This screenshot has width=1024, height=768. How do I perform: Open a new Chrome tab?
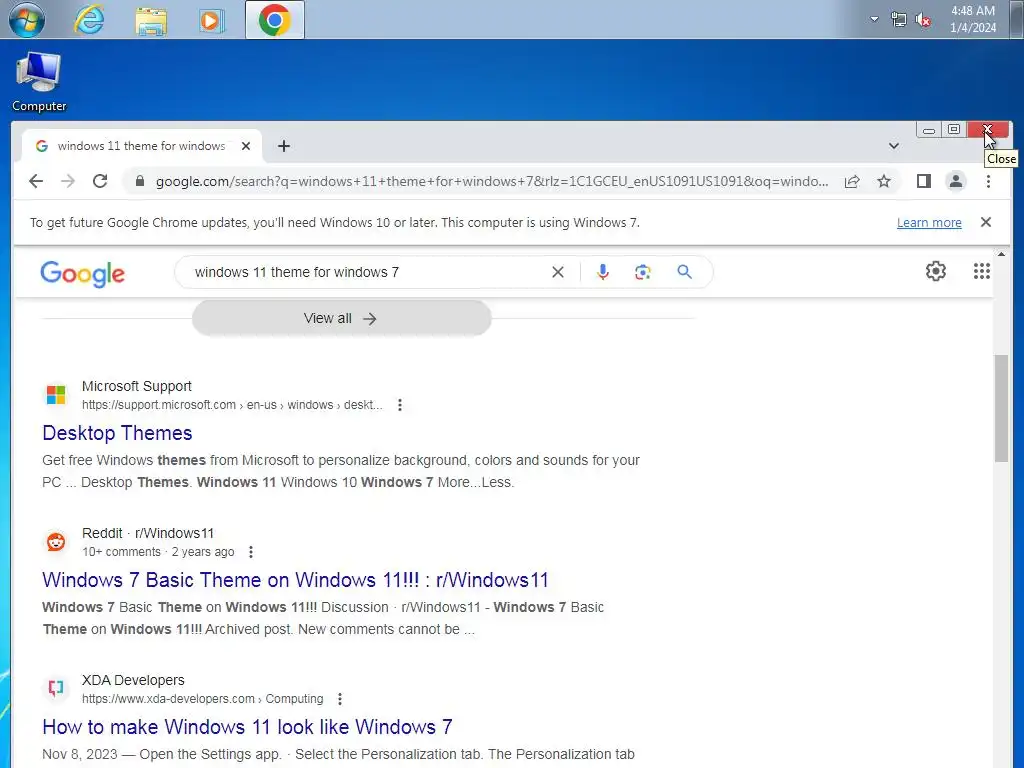[x=283, y=146]
